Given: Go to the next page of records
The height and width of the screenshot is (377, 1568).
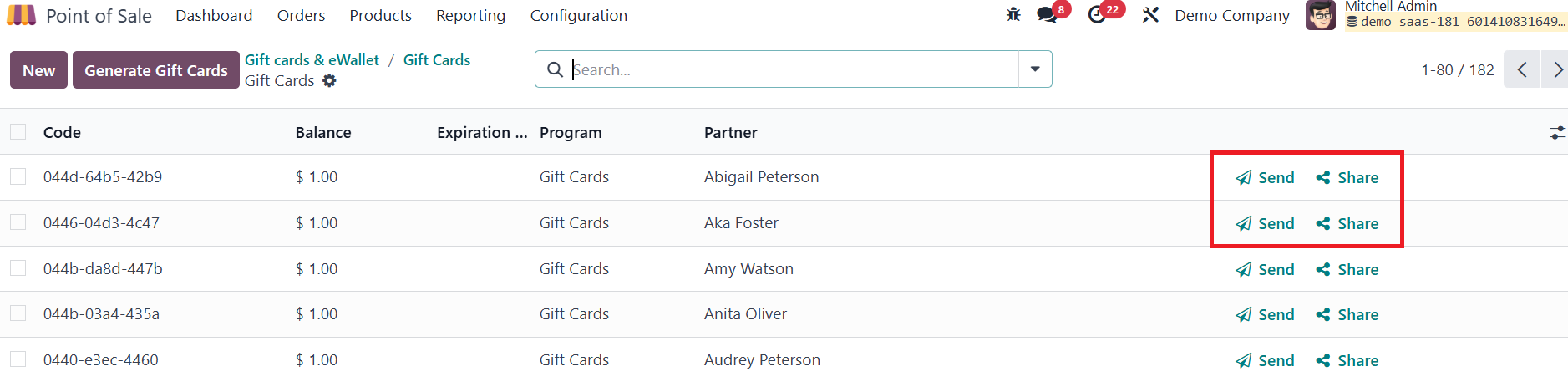Looking at the screenshot, I should click(x=1556, y=69).
